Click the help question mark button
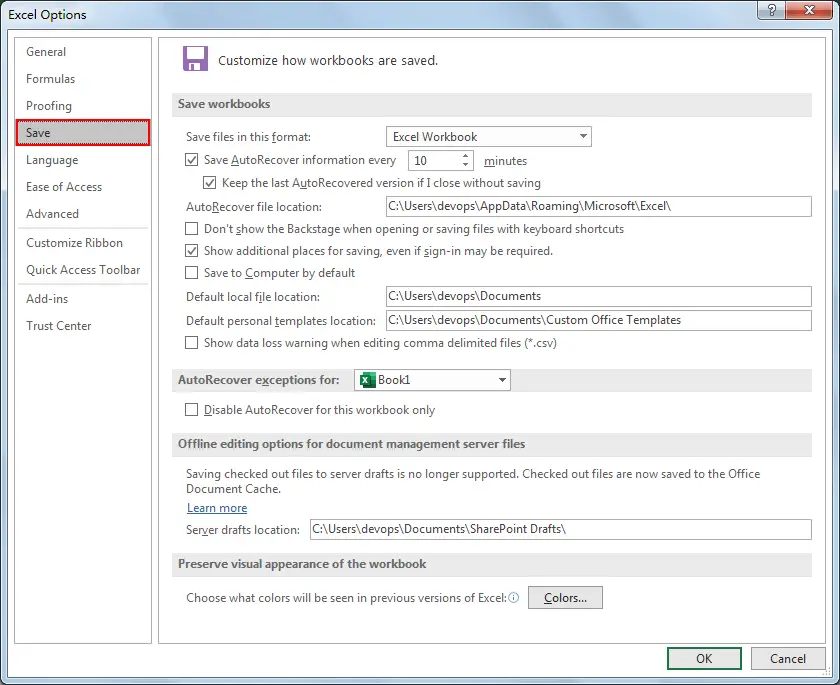This screenshot has width=840, height=685. coord(771,10)
